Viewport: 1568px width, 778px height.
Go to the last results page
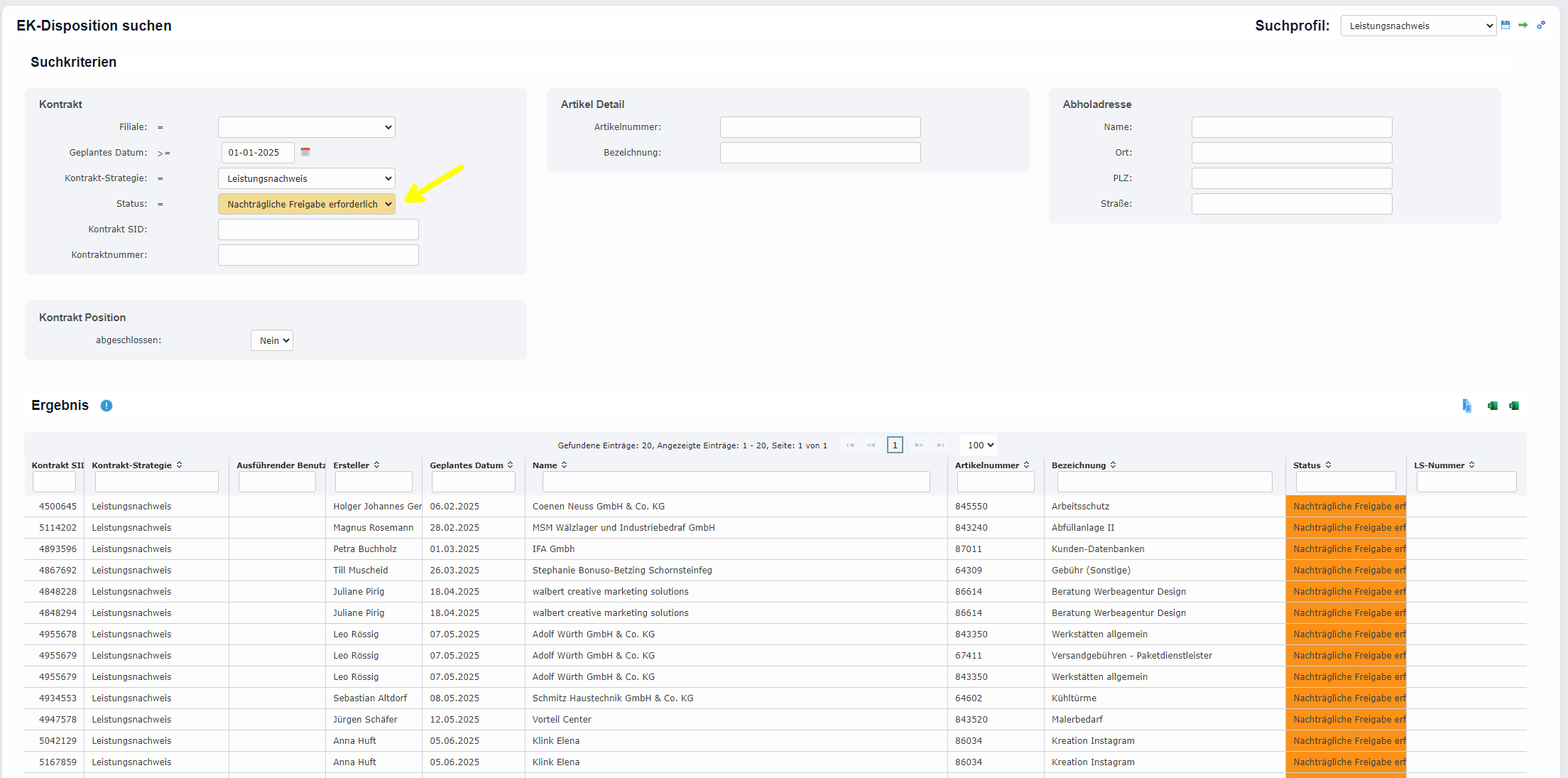[940, 445]
